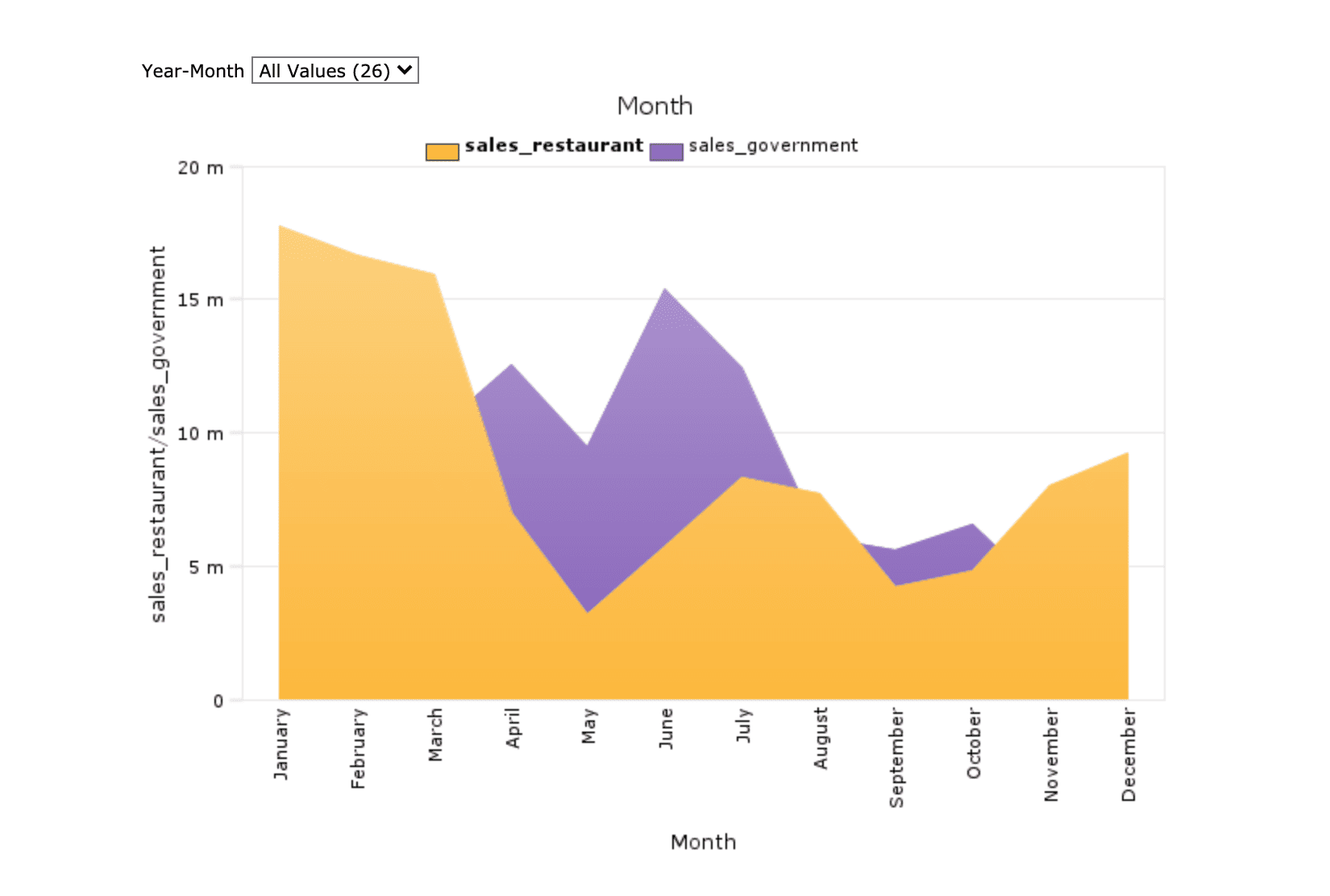
Task: Toggle the sales_restaurant legend label
Action: click(554, 146)
